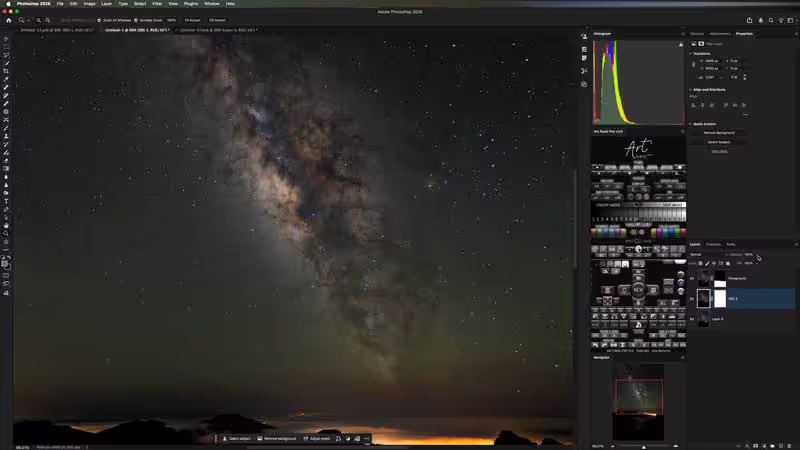This screenshot has width=800, height=450.
Task: Open the Histogram panel menu
Action: [x=683, y=34]
